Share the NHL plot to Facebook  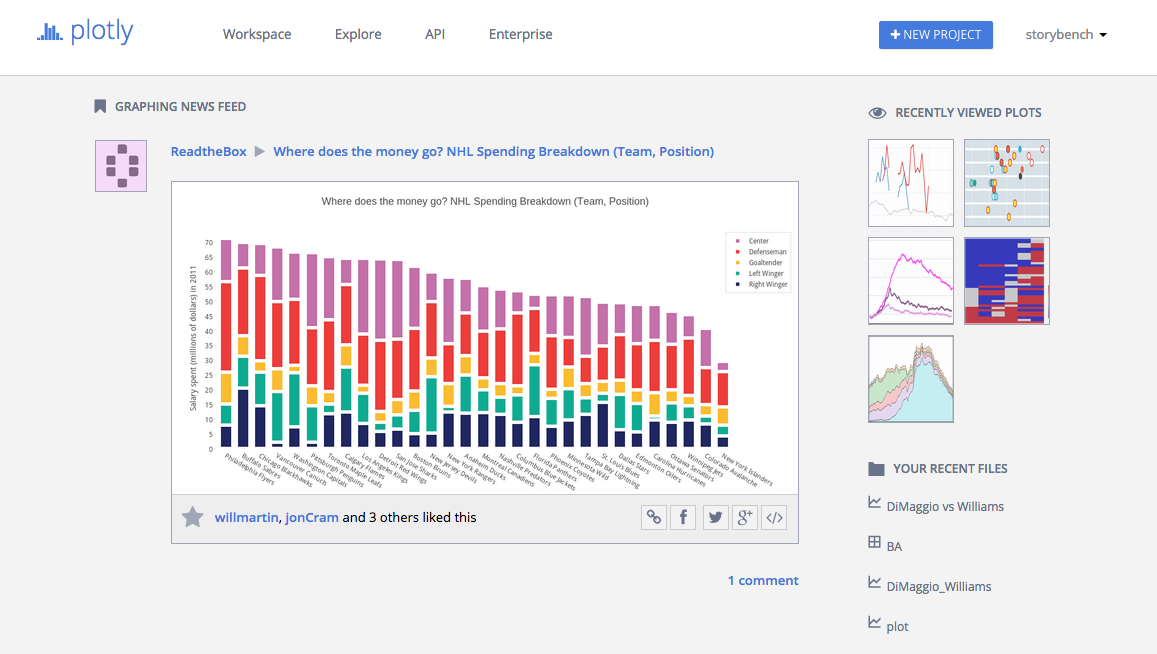pos(684,517)
